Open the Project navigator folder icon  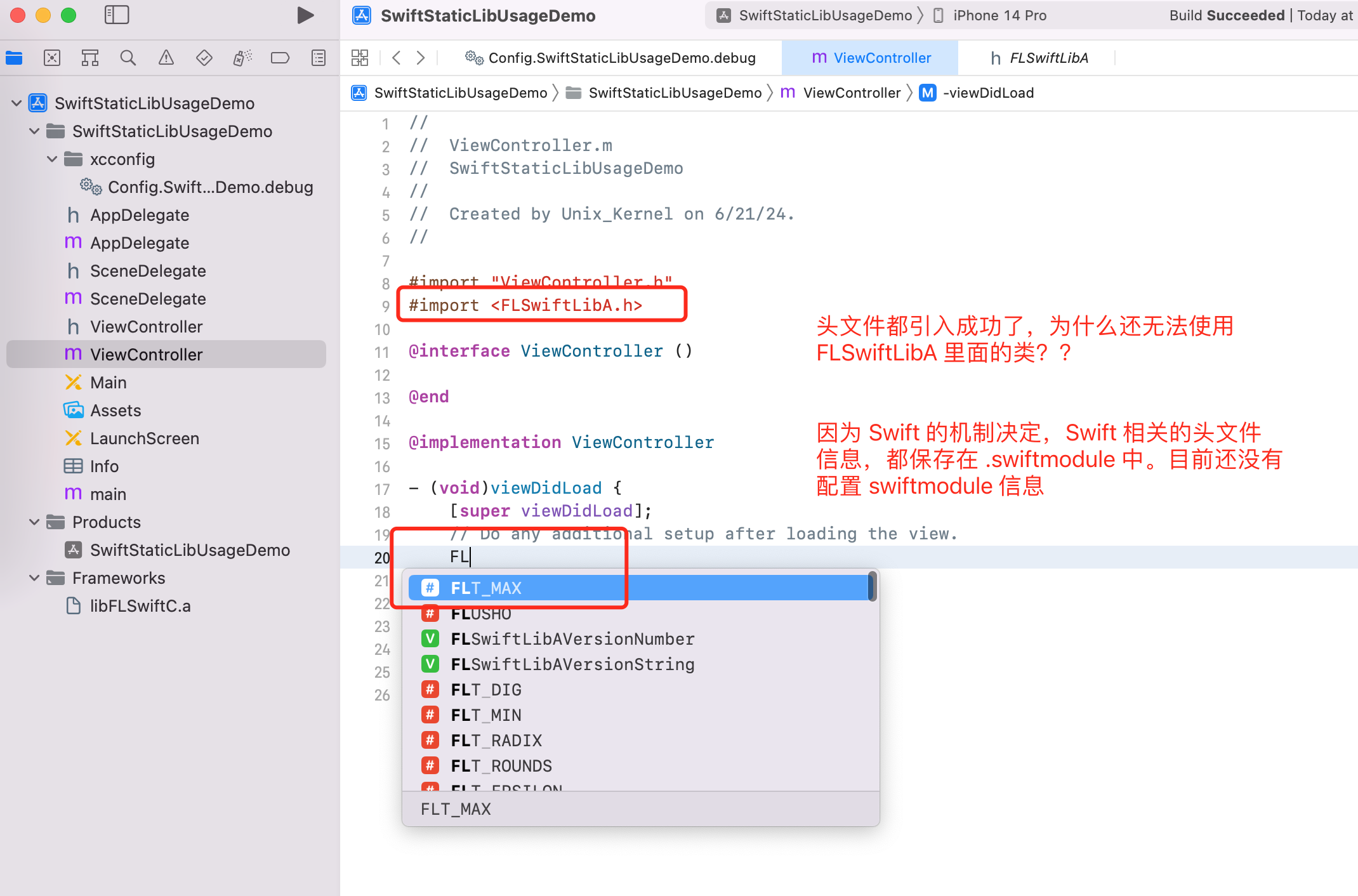coord(14,58)
